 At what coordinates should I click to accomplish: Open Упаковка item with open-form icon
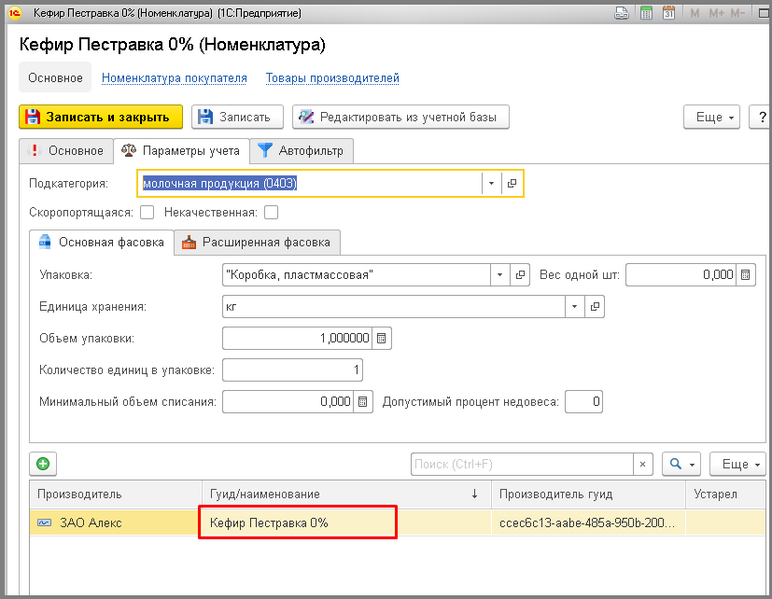pyautogui.click(x=520, y=275)
